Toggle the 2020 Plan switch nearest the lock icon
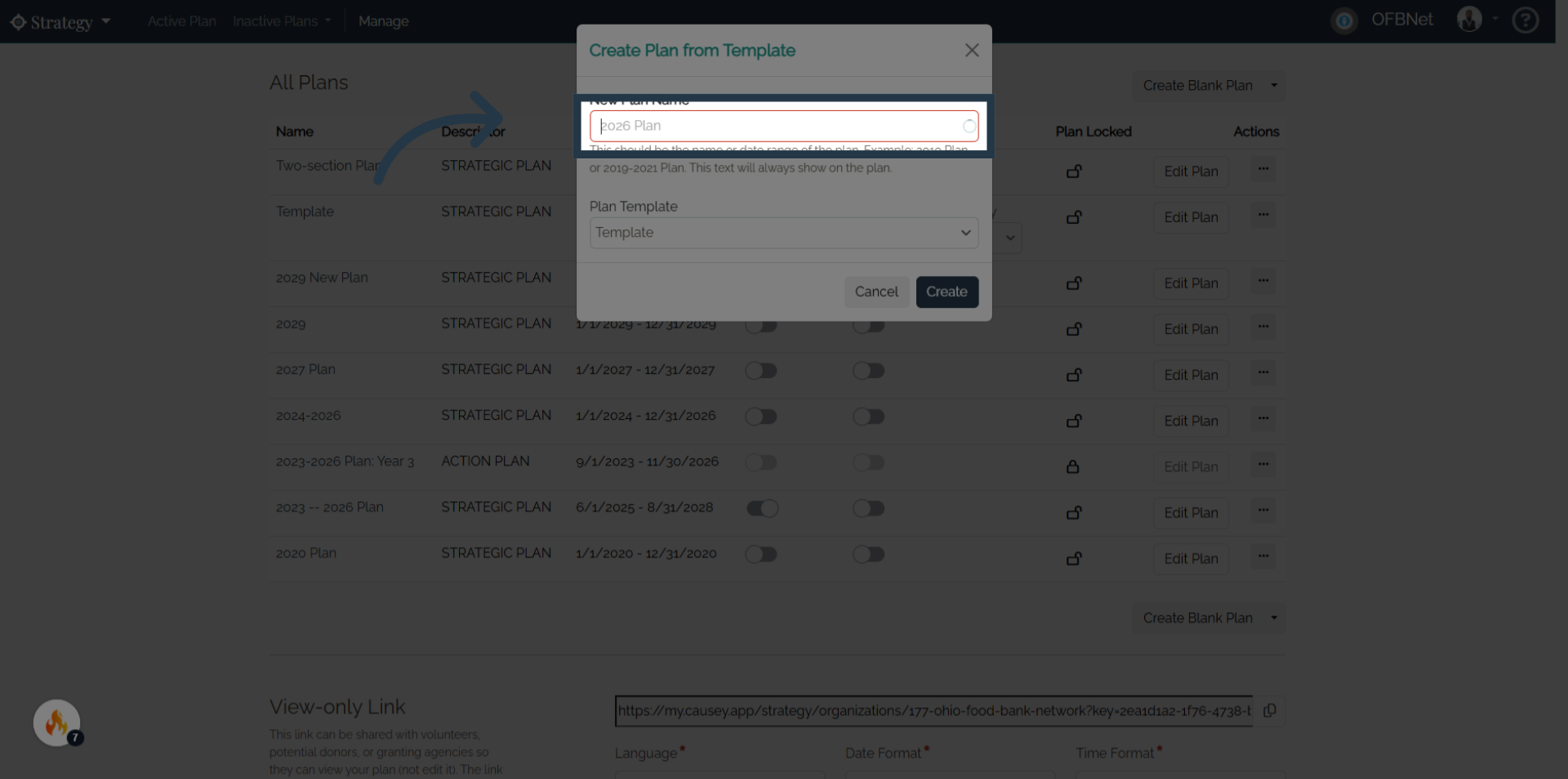The height and width of the screenshot is (779, 1568). pyautogui.click(x=869, y=554)
